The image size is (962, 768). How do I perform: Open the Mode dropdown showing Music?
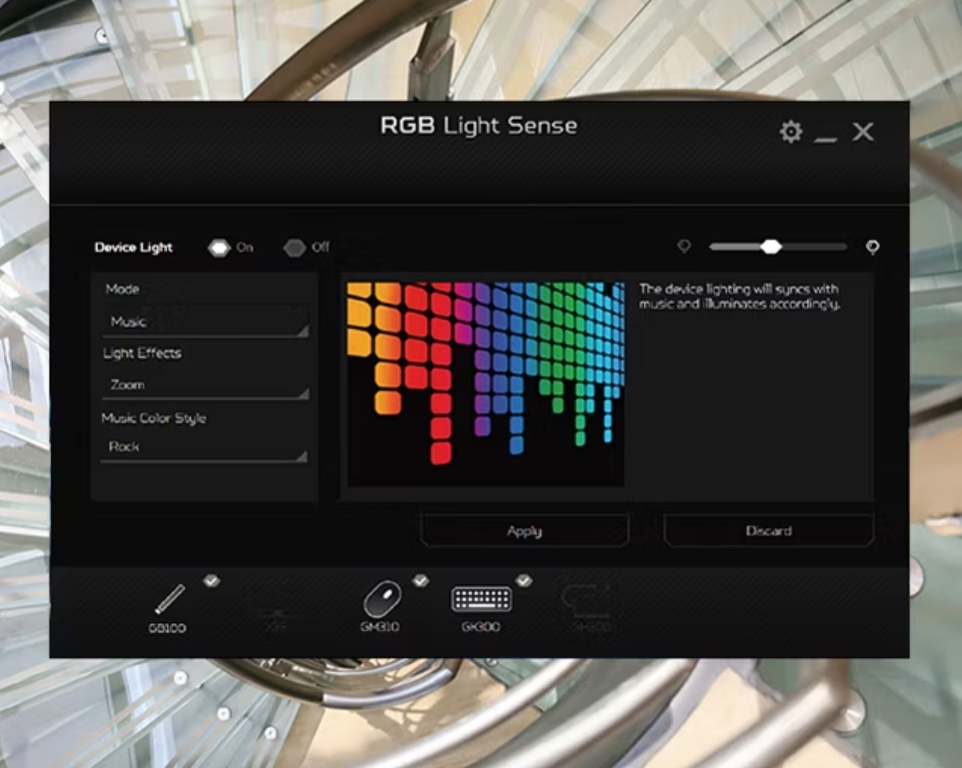coord(205,322)
